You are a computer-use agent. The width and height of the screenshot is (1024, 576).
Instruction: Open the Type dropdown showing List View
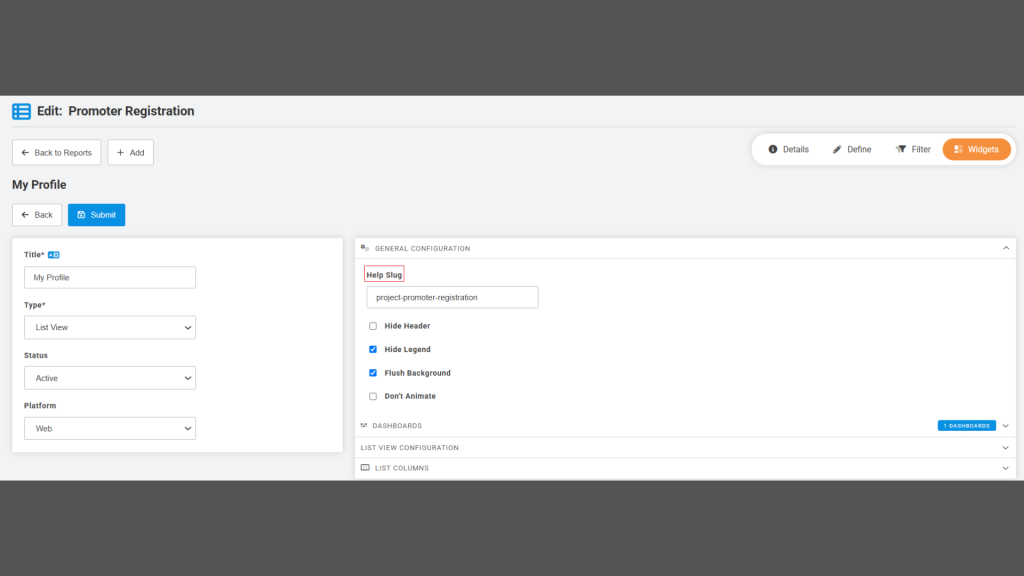(x=110, y=328)
